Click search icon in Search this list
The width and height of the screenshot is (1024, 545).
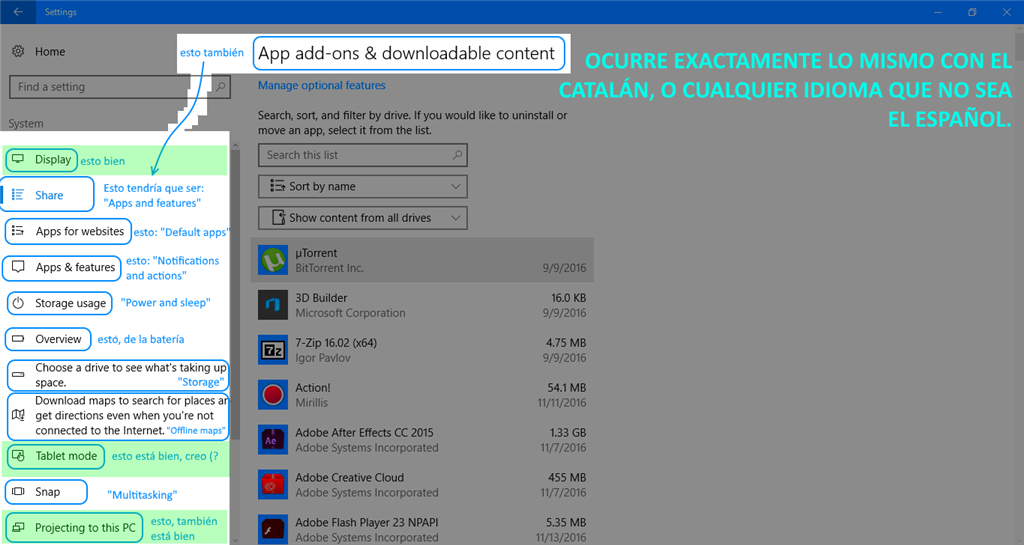[x=457, y=155]
